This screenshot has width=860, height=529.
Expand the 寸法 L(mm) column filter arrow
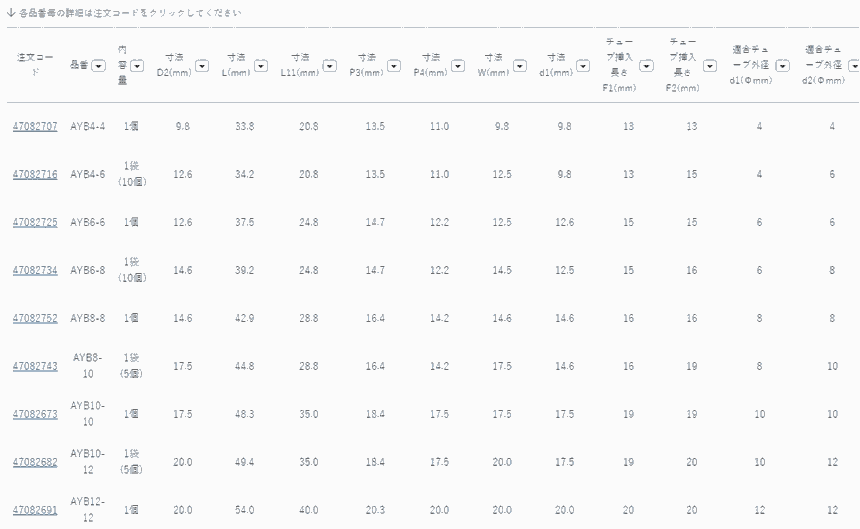261,66
